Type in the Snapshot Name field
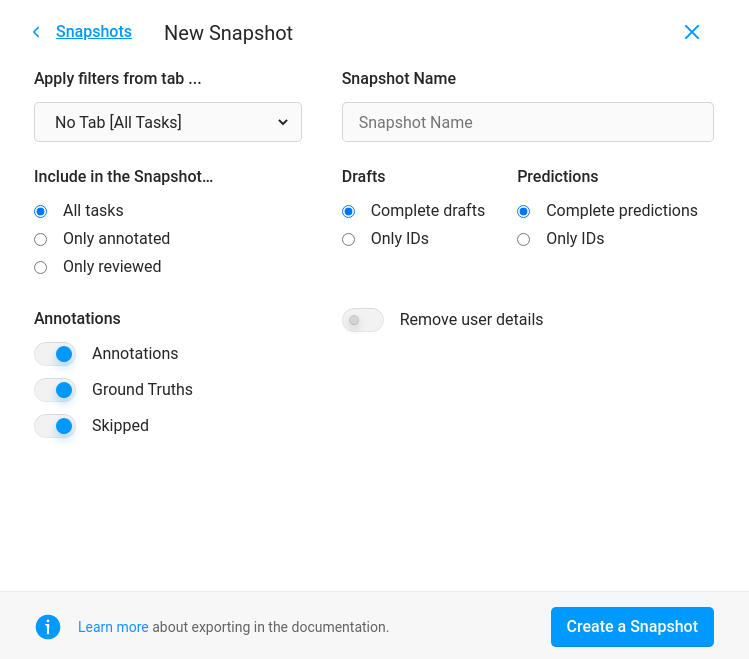The width and height of the screenshot is (749, 659). [527, 122]
